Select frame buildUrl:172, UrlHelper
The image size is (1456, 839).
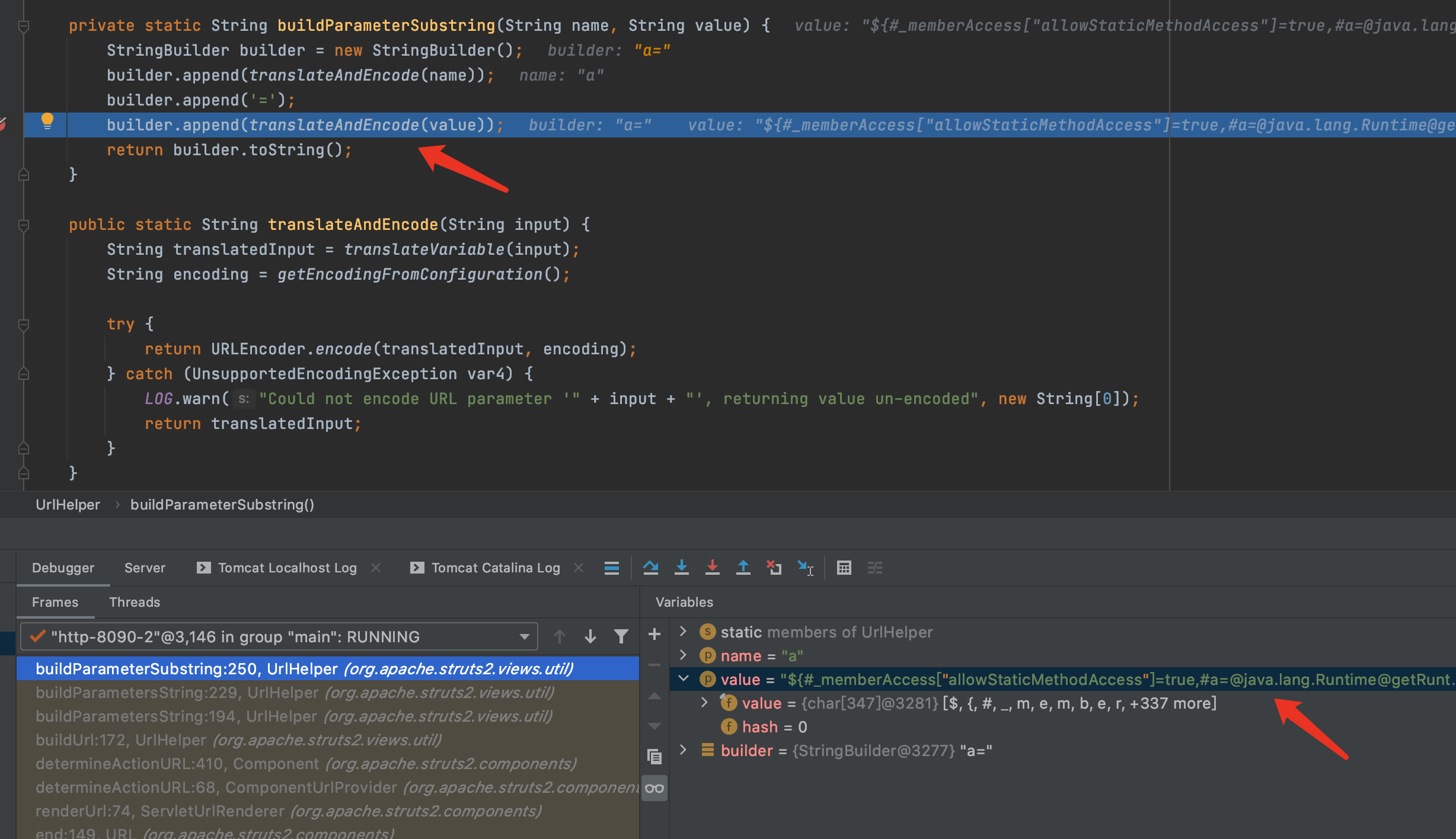[x=328, y=739]
